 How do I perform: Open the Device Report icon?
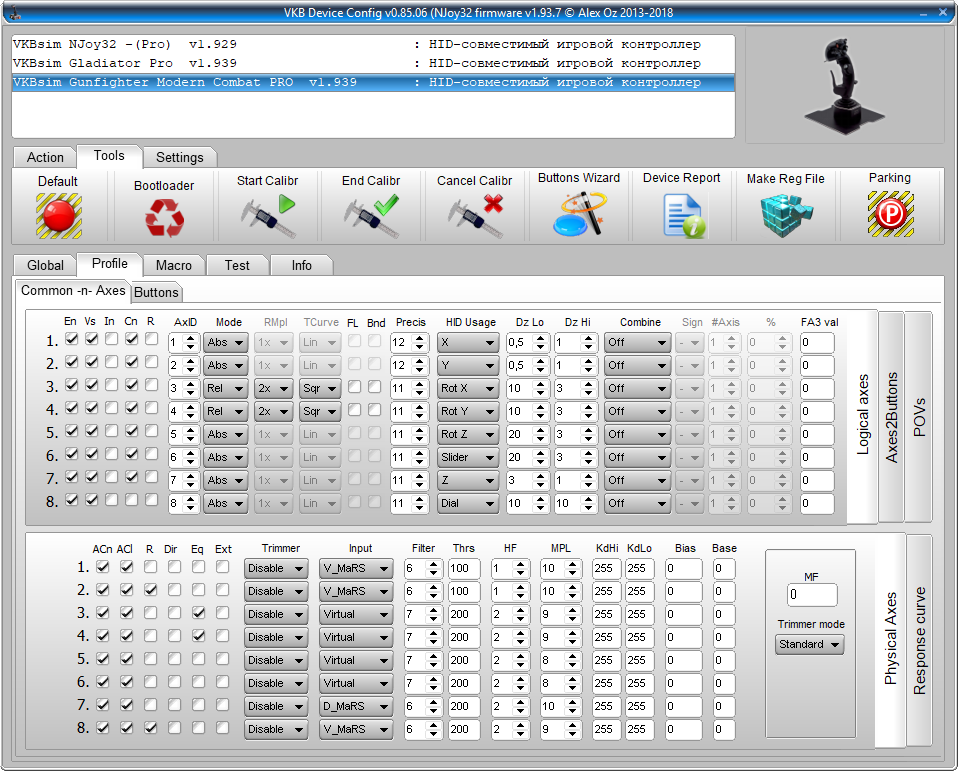tap(682, 215)
